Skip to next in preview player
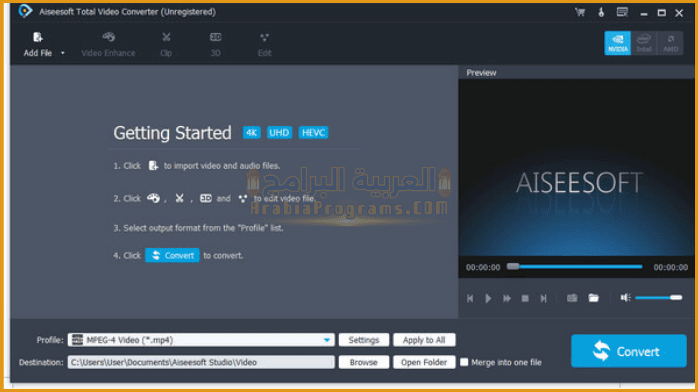This screenshot has width=698, height=392. click(x=544, y=298)
